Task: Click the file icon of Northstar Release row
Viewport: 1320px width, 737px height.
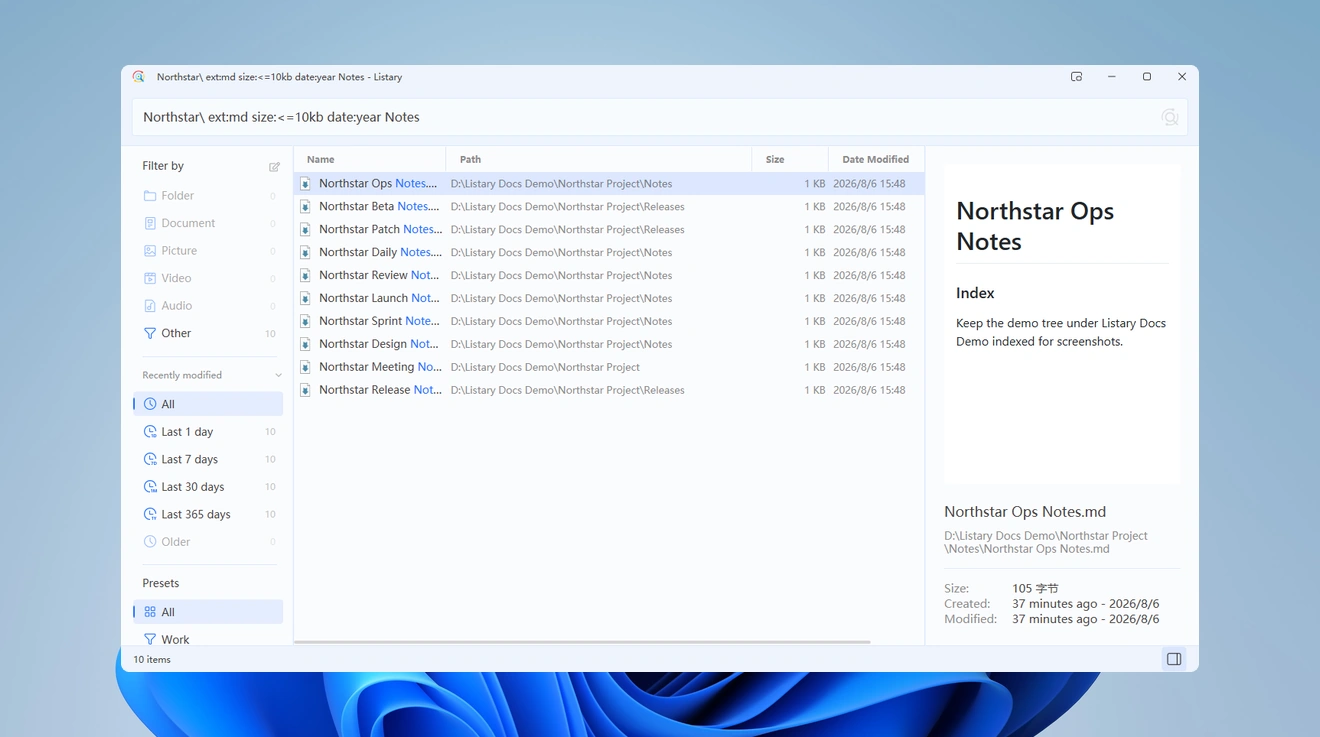Action: click(x=306, y=391)
